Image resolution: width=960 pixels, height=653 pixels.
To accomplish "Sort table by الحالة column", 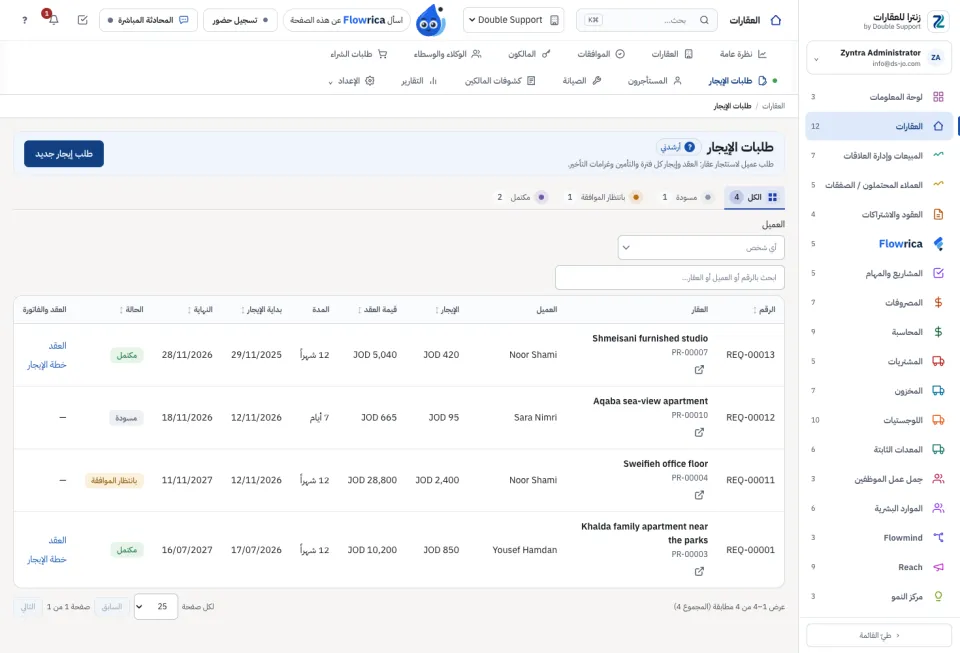I will (x=132, y=310).
